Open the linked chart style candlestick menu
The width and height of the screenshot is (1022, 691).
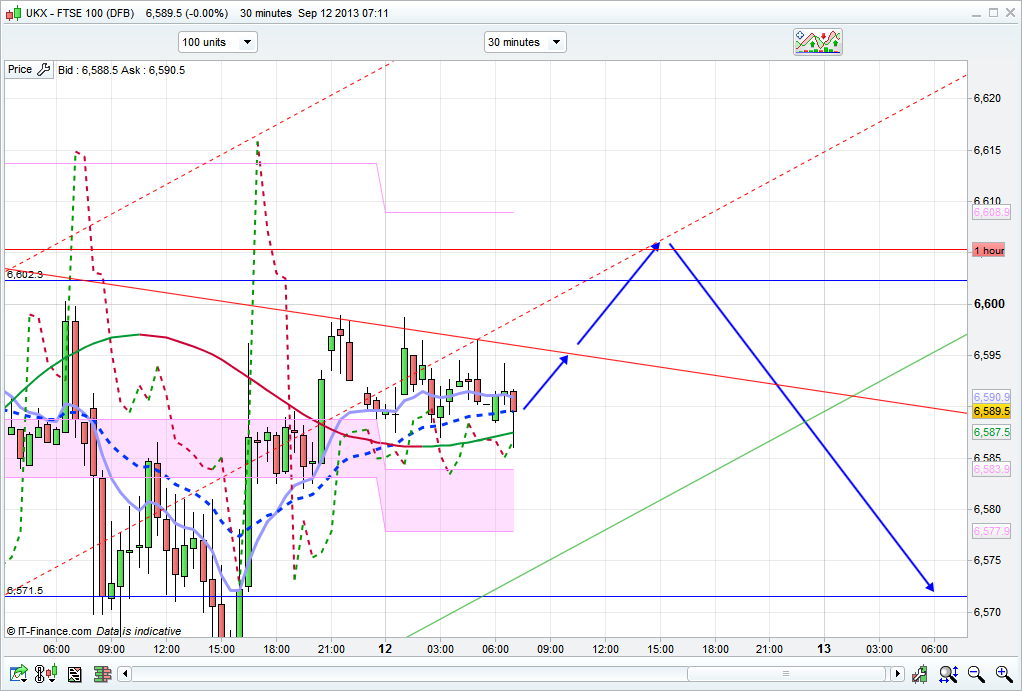point(46,673)
